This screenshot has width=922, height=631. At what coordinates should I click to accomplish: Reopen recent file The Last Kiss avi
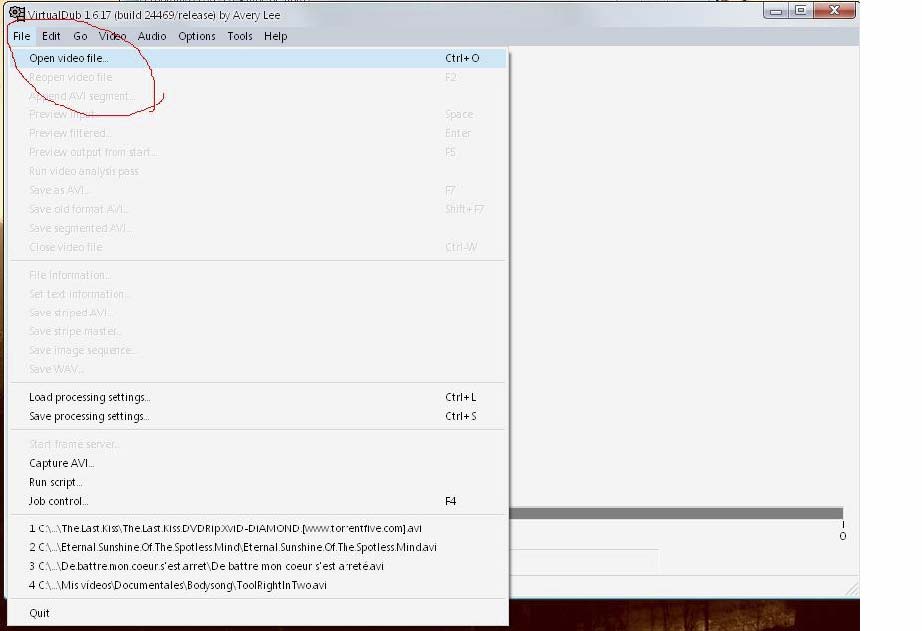225,528
